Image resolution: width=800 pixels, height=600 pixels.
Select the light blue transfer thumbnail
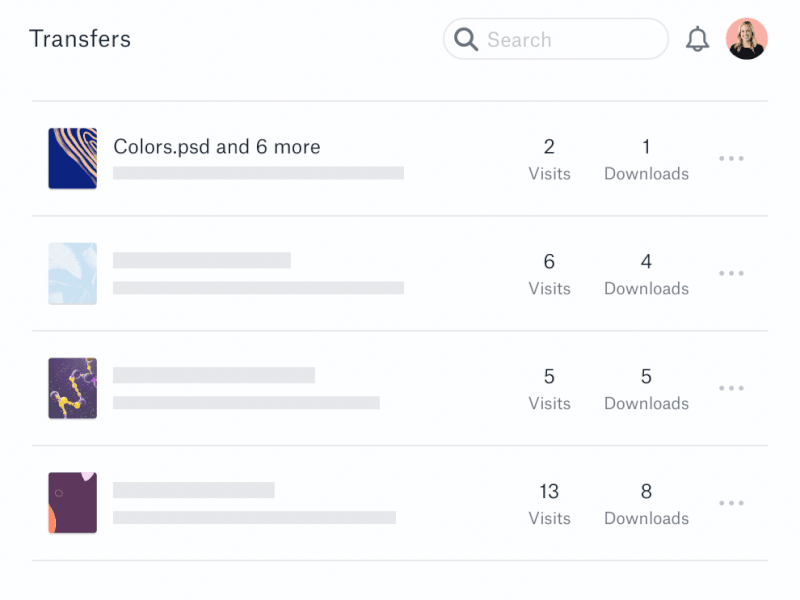tap(72, 273)
